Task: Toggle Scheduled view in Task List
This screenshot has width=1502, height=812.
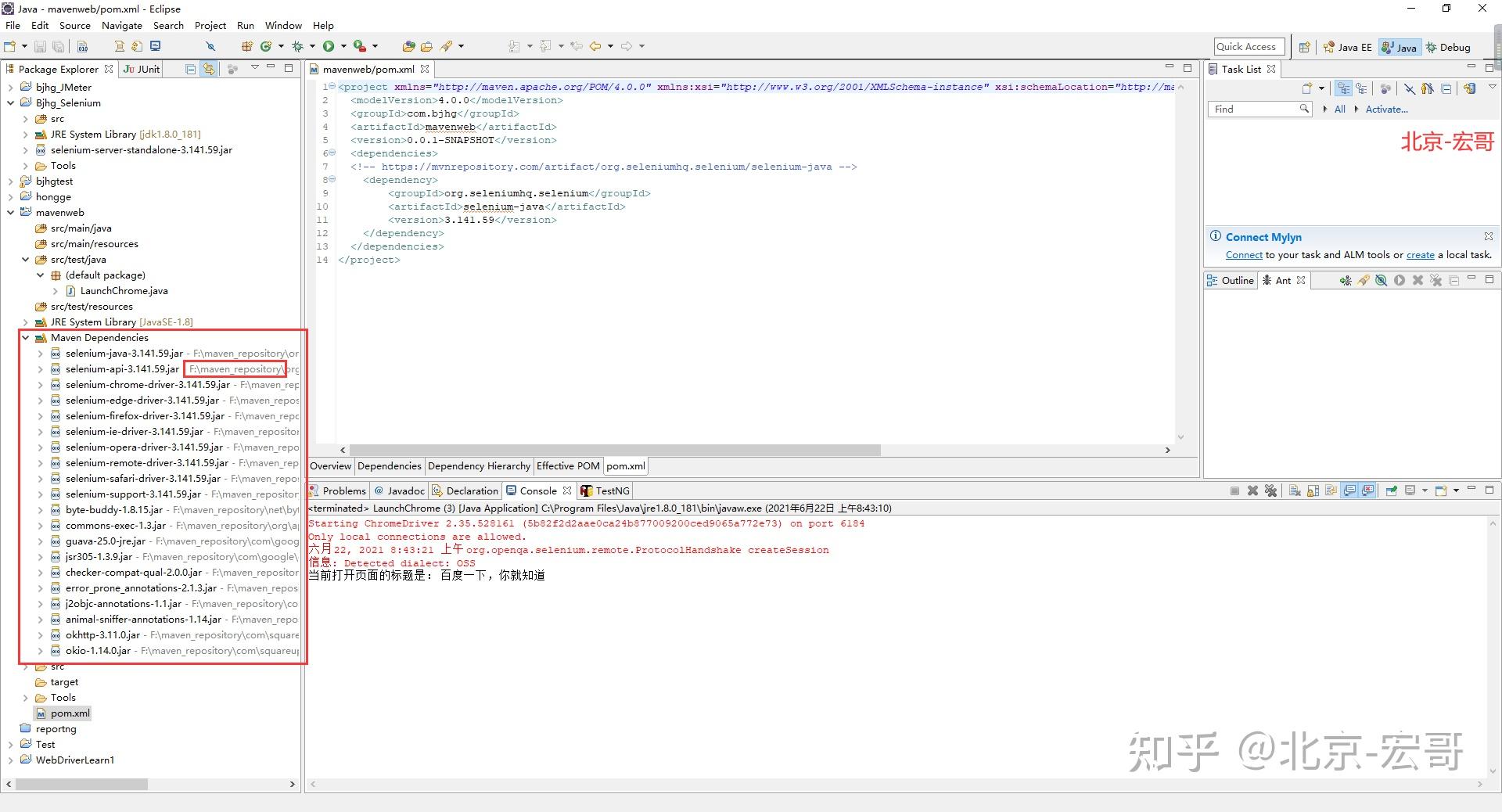Action: click(x=1362, y=88)
